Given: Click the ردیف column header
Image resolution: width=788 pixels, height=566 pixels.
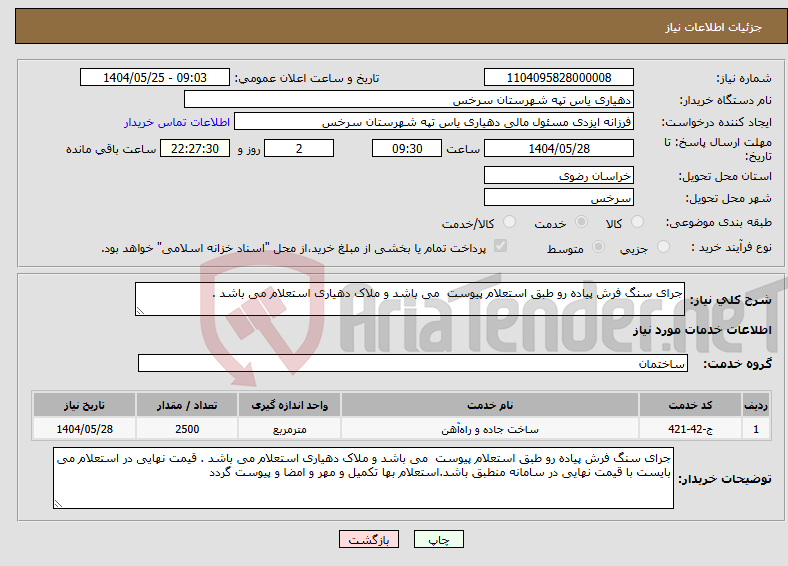Looking at the screenshot, I should [756, 405].
